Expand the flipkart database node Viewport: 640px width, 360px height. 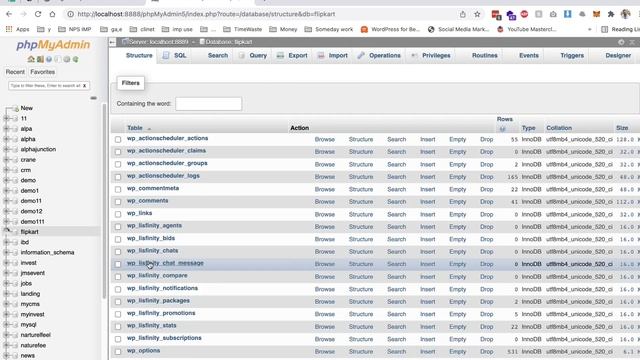coord(6,231)
